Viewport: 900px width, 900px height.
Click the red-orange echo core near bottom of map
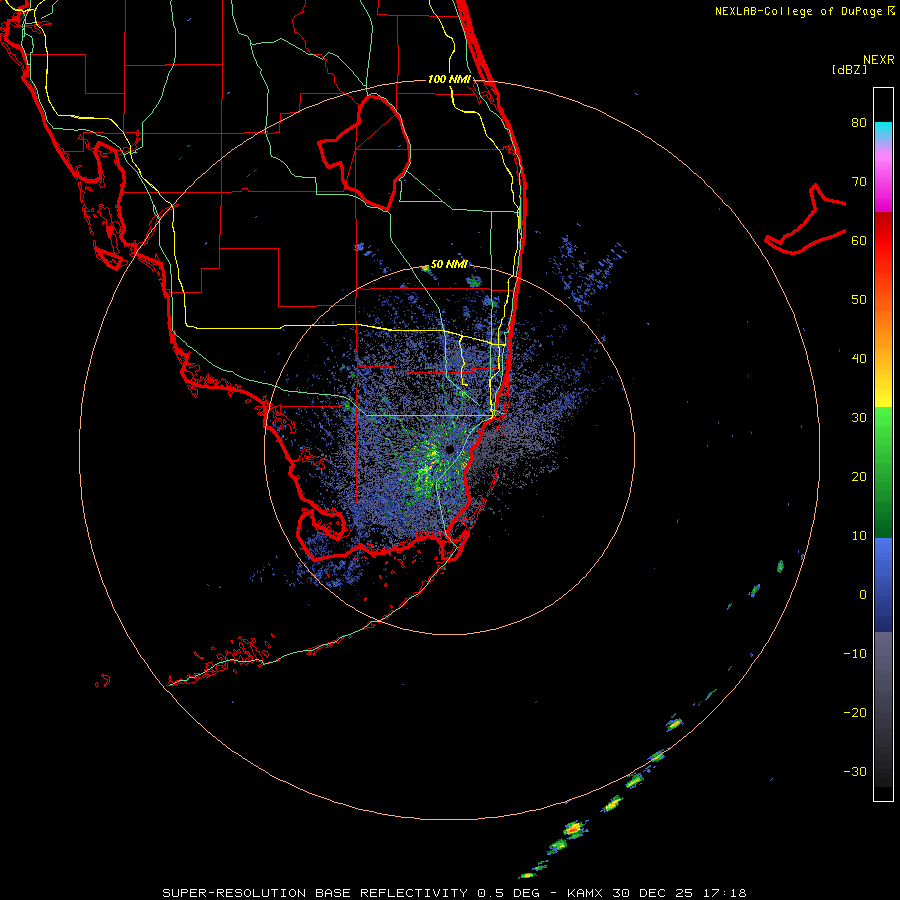coord(573,829)
